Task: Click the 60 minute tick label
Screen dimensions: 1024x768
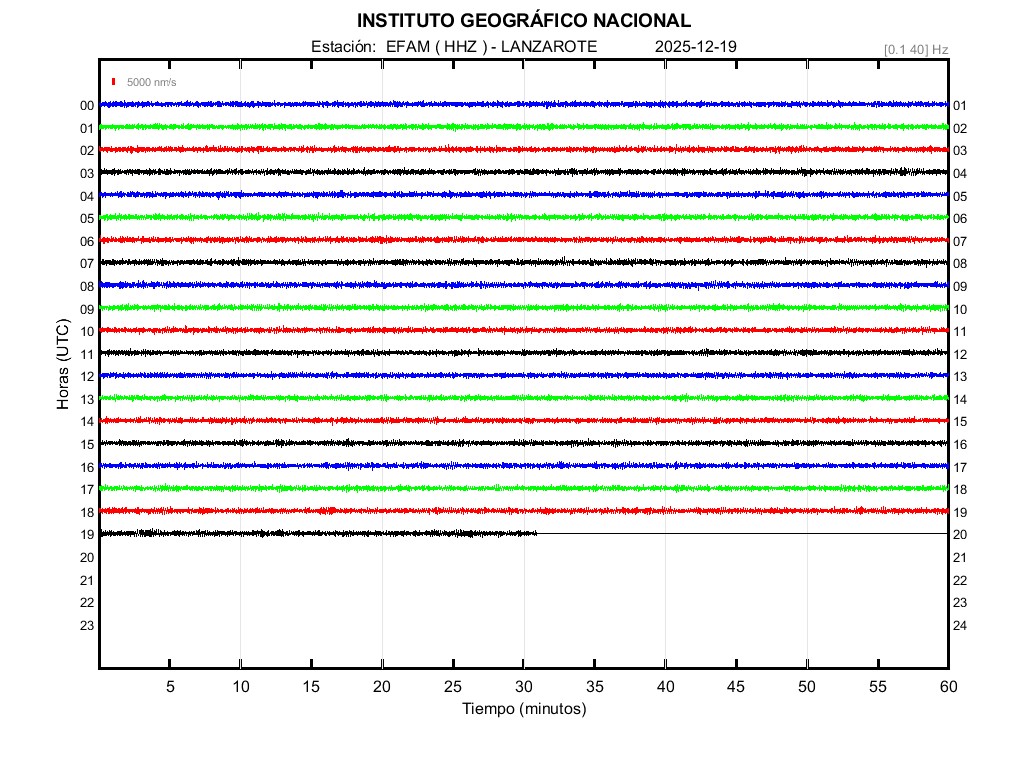Action: 947,686
